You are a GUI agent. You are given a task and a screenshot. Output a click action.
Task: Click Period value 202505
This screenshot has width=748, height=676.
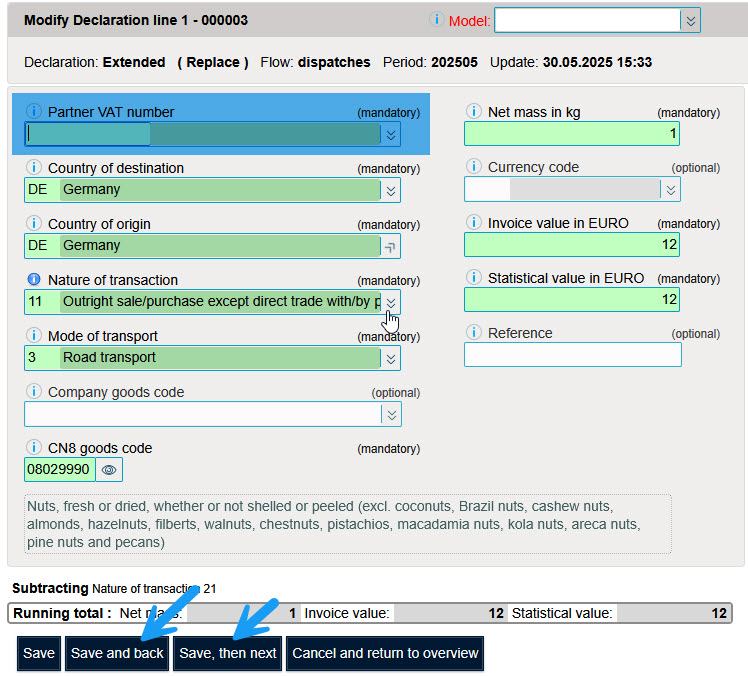coord(454,62)
